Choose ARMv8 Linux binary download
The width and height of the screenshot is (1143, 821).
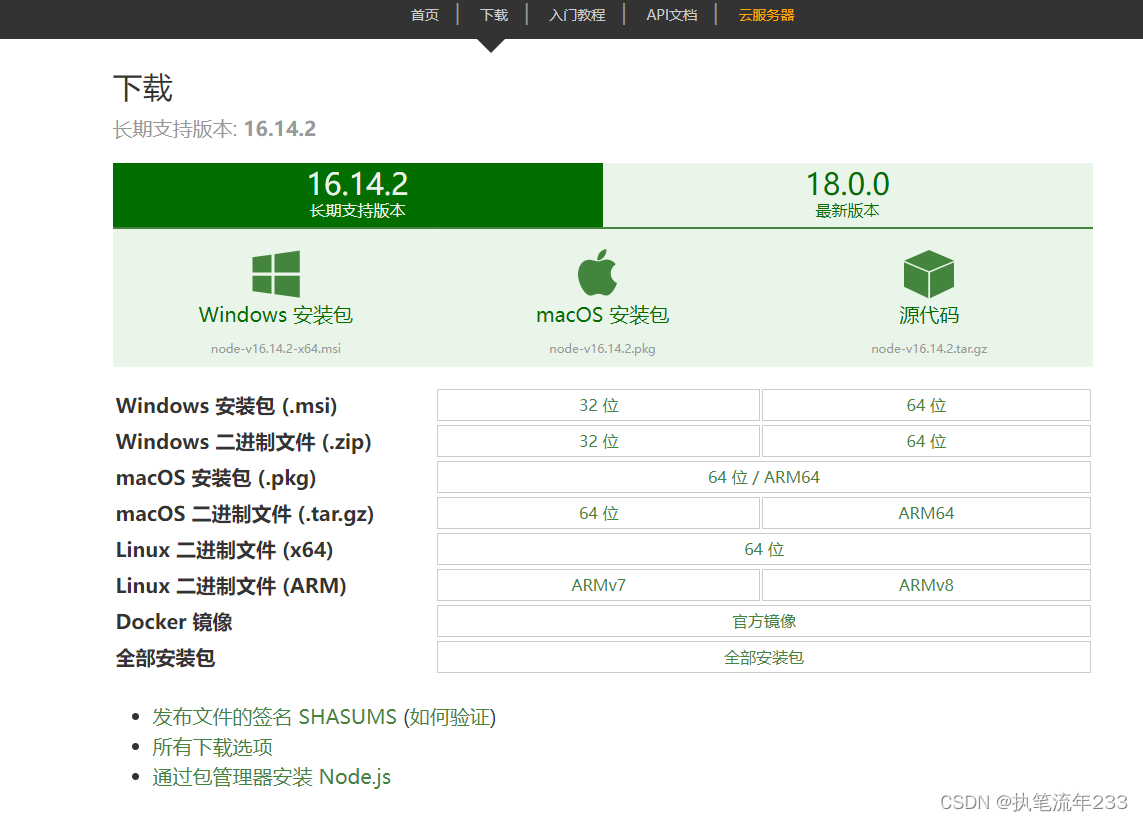[x=927, y=585]
